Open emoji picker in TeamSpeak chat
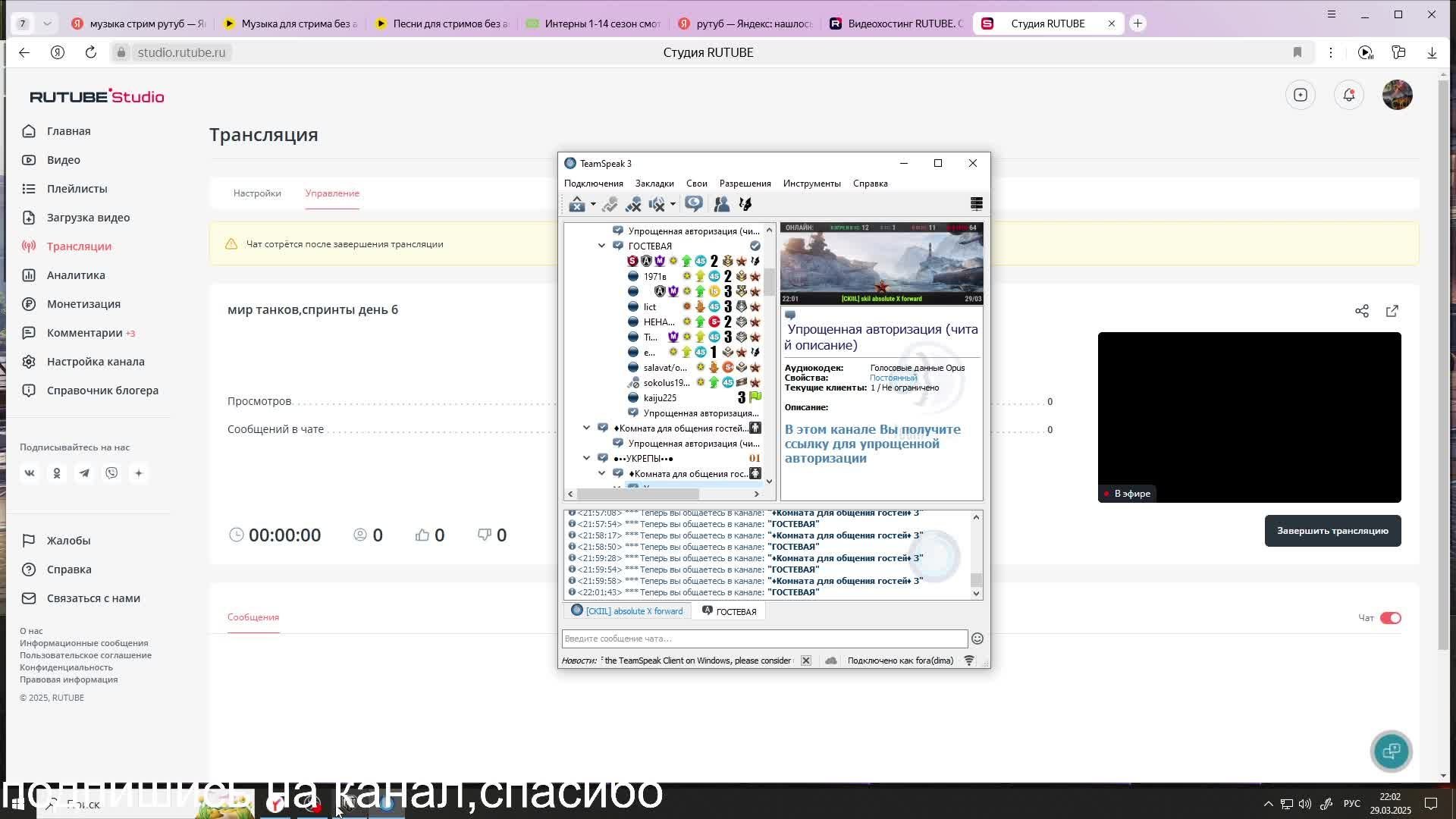This screenshot has height=819, width=1456. [x=977, y=639]
